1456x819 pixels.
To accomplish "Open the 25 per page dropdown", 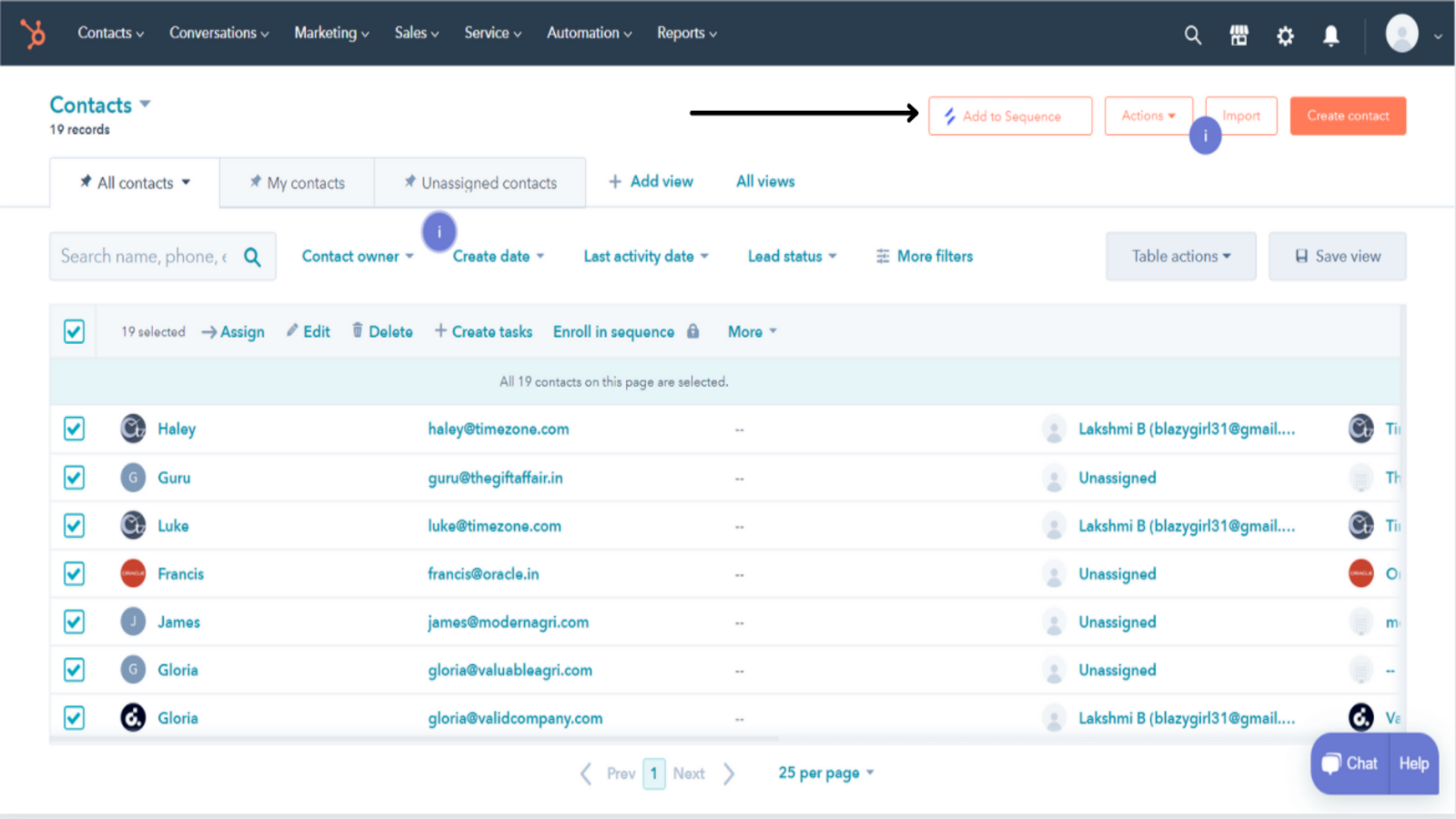I will [825, 773].
